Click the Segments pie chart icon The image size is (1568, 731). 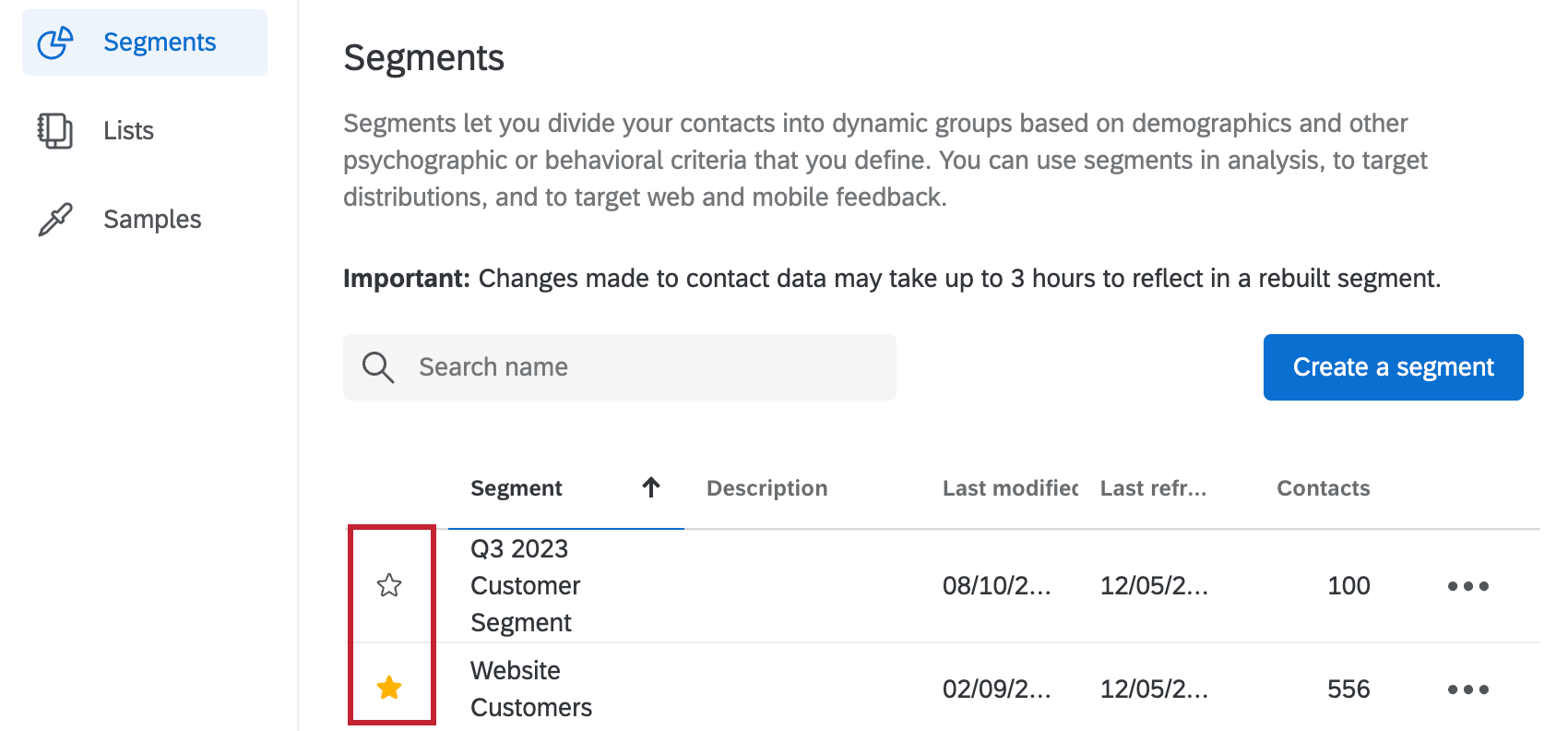pyautogui.click(x=55, y=42)
